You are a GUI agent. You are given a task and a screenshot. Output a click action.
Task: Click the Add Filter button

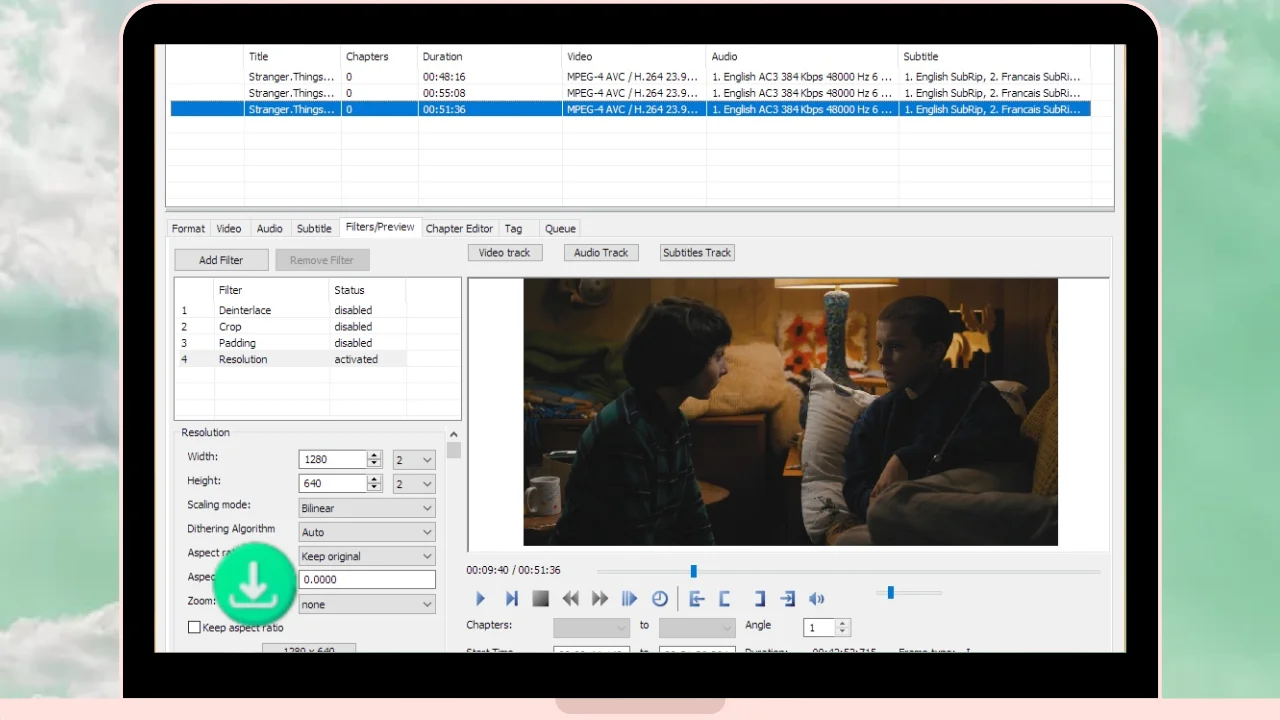point(221,260)
